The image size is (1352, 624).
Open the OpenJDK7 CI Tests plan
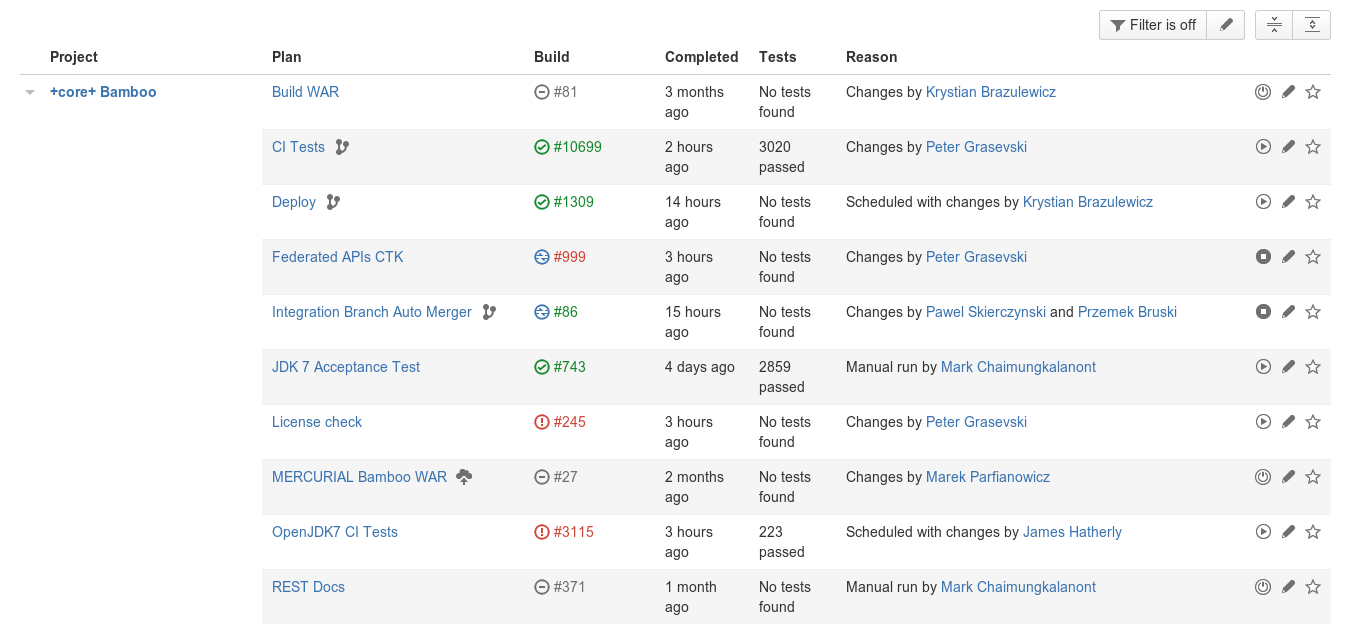[335, 532]
